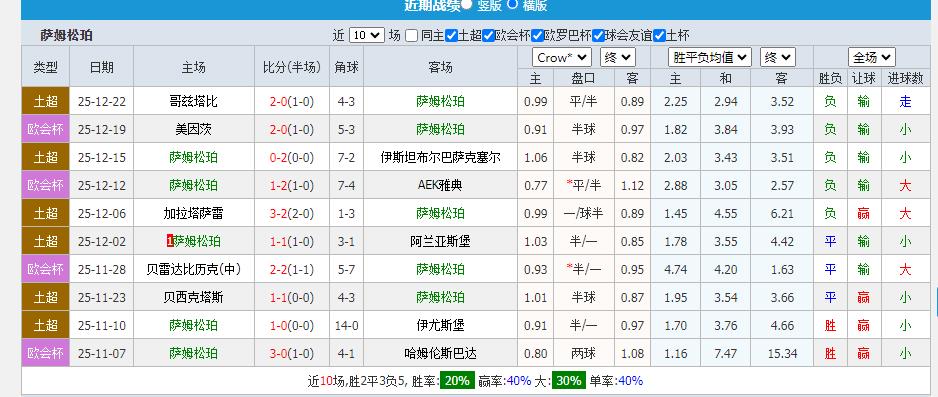The image size is (938, 397).
Task: Open the 贝雷达比历克(中) team link
Action: (193, 270)
